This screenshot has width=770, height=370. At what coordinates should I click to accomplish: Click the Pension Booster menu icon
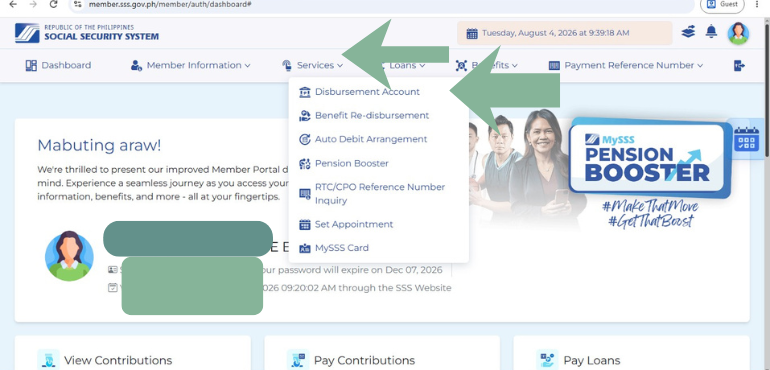[x=305, y=164]
